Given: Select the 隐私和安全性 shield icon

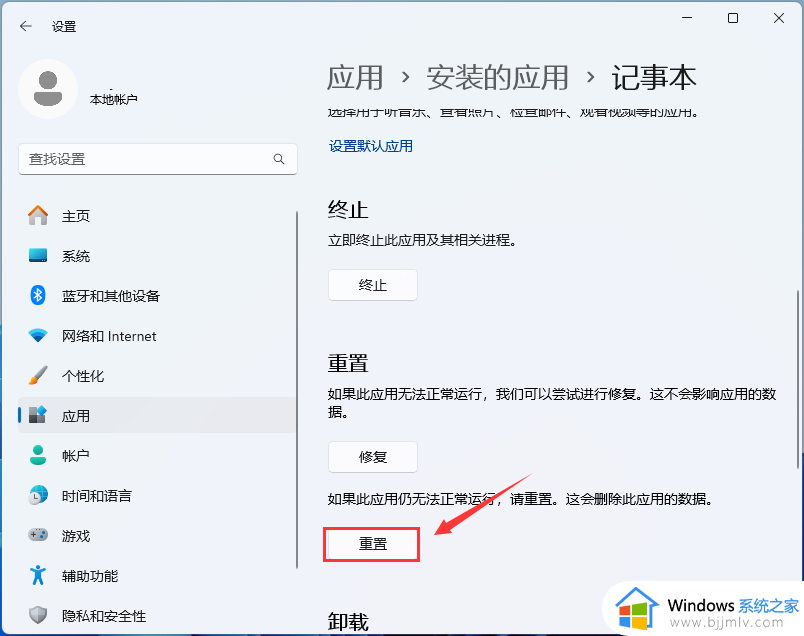Looking at the screenshot, I should pyautogui.click(x=38, y=615).
